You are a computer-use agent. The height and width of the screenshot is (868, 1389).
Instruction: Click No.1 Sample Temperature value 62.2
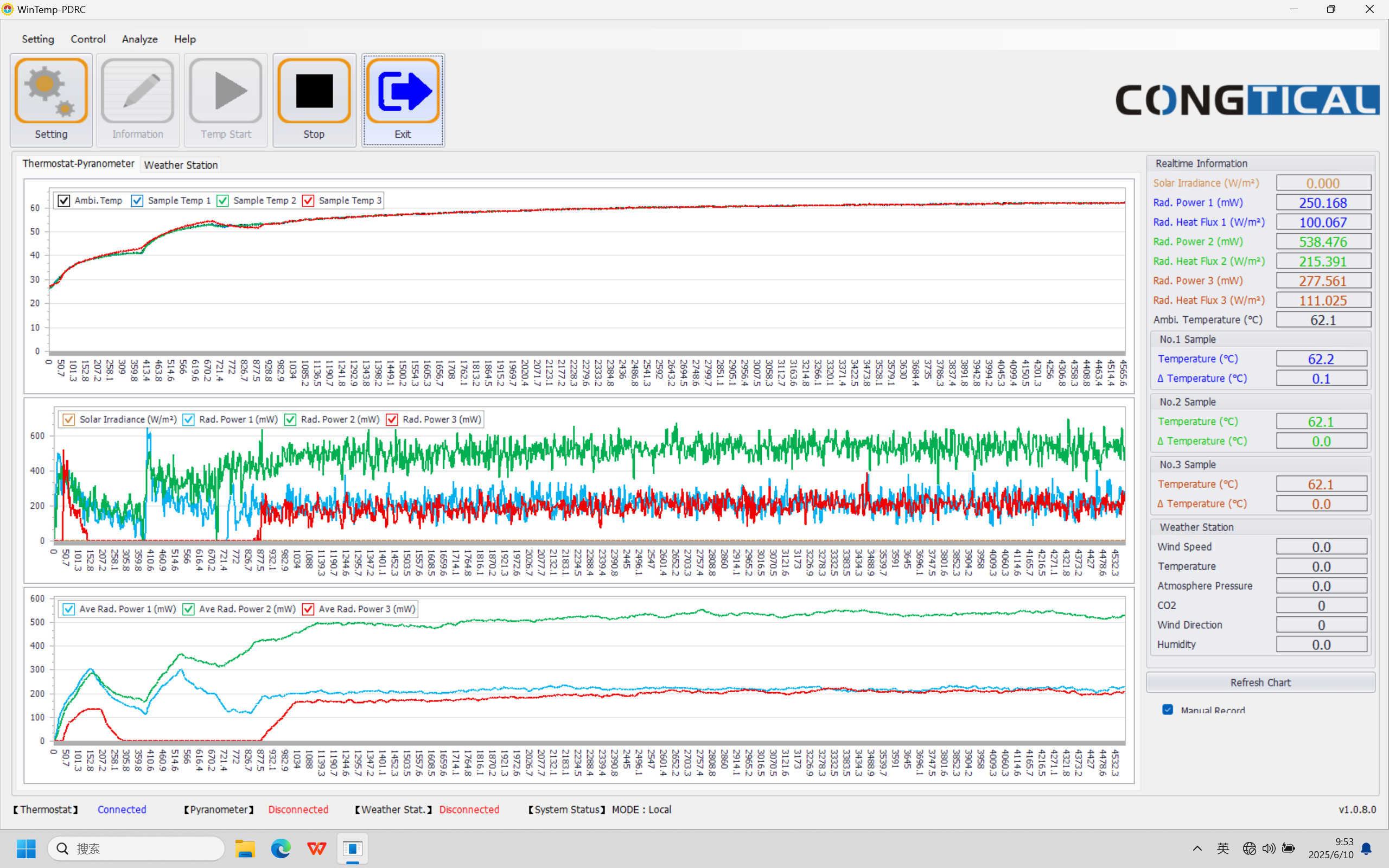(x=1321, y=359)
